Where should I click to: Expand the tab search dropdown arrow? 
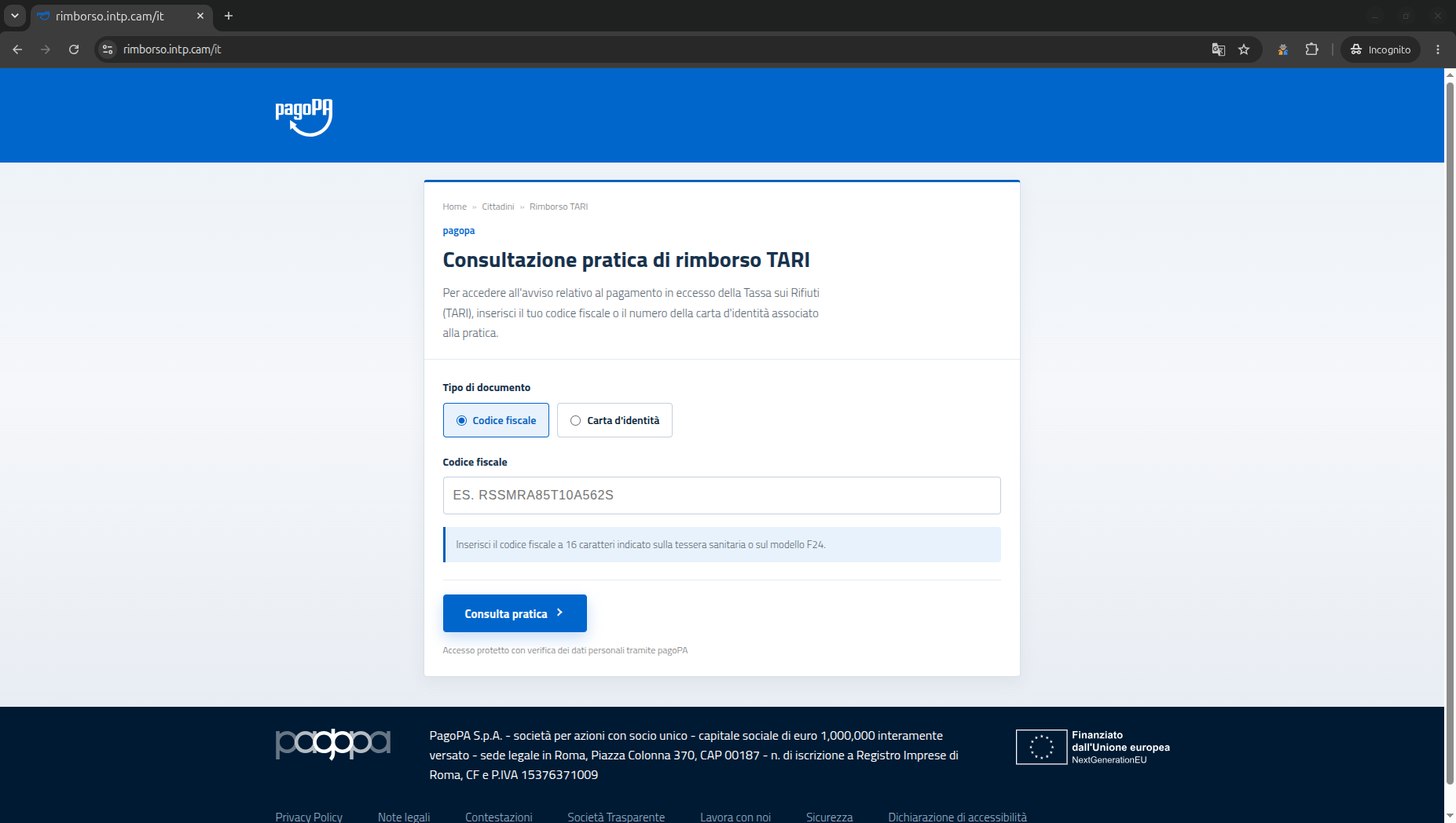15,16
